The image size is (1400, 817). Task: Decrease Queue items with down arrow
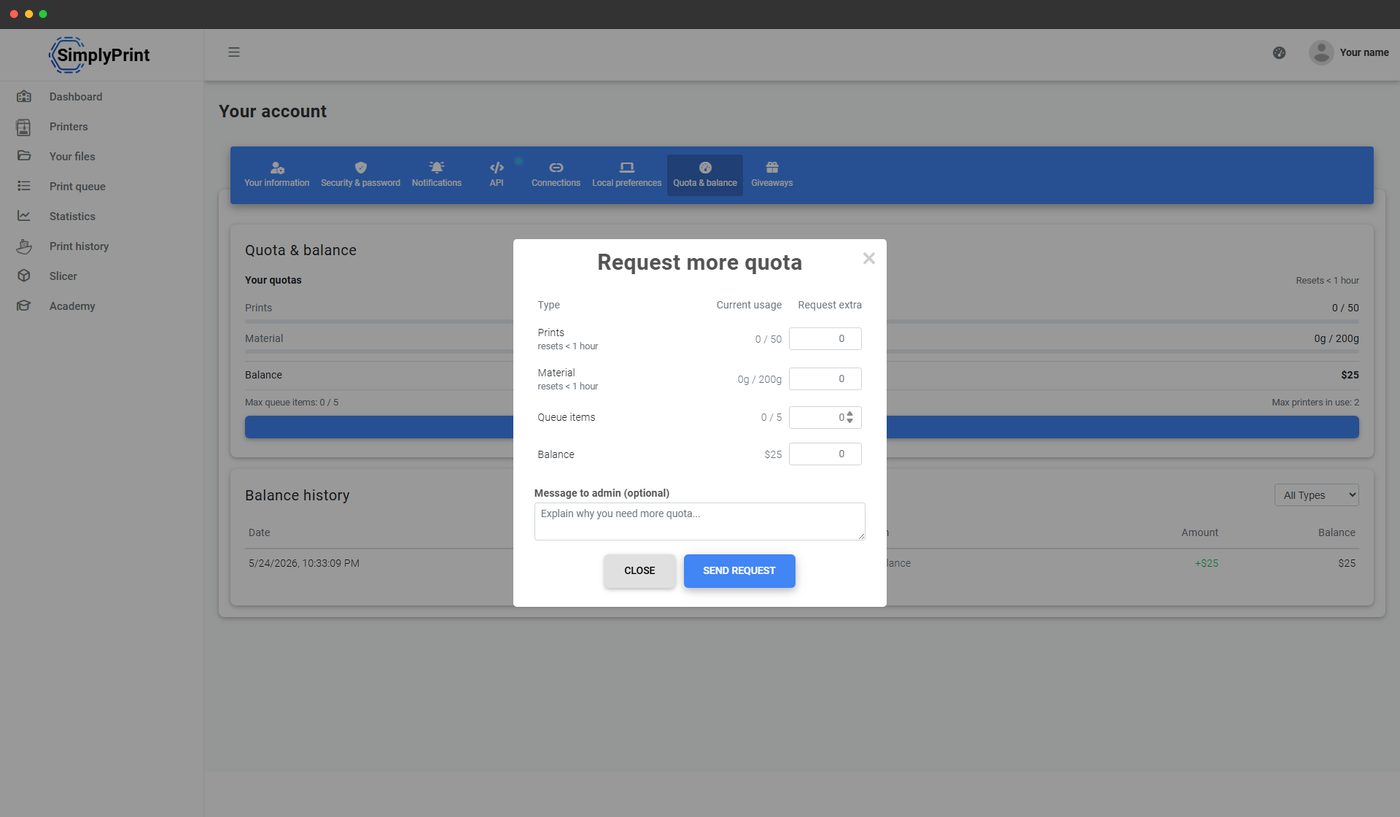point(850,421)
